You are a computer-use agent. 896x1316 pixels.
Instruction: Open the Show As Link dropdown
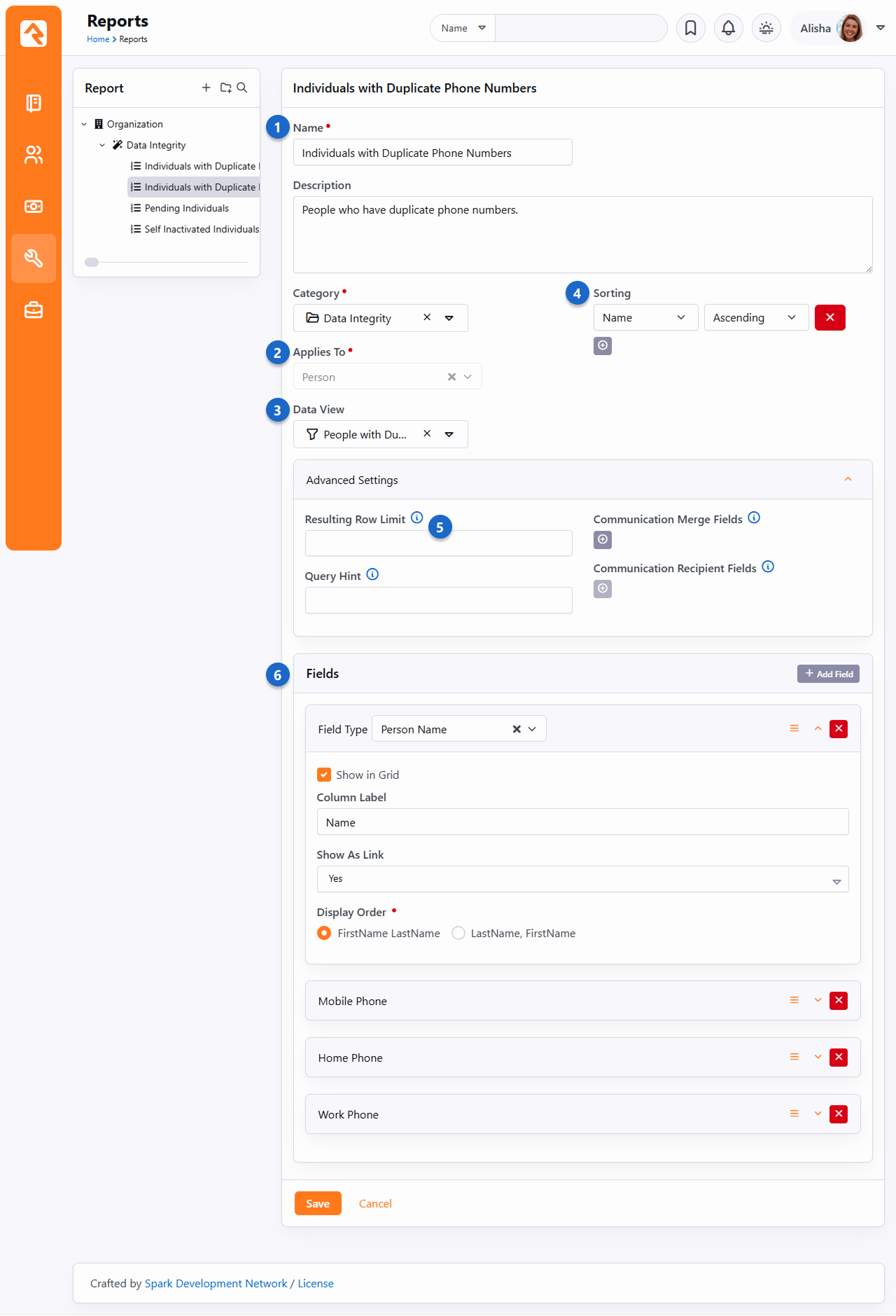[x=582, y=879]
